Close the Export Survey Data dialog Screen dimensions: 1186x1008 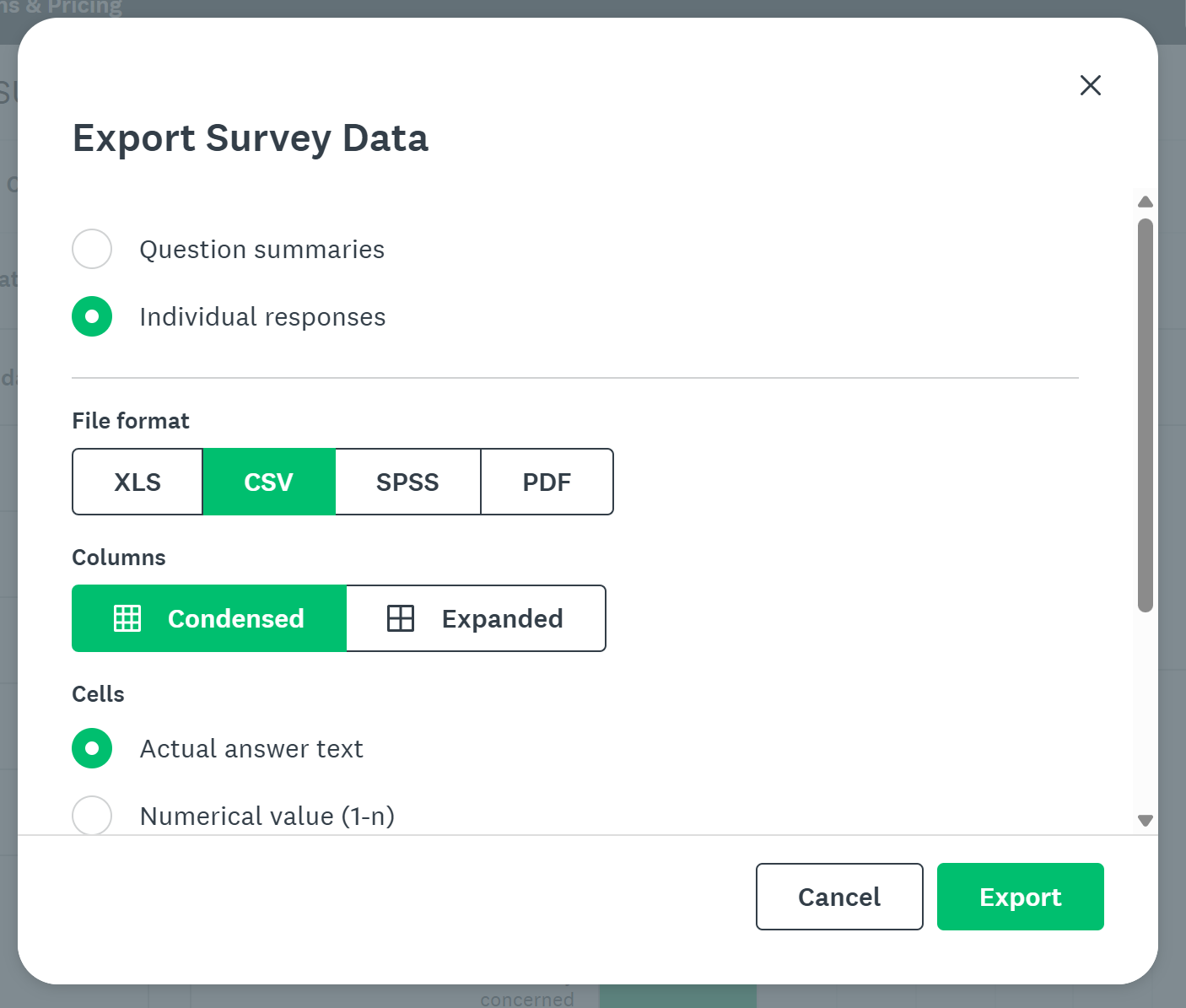click(x=1090, y=85)
